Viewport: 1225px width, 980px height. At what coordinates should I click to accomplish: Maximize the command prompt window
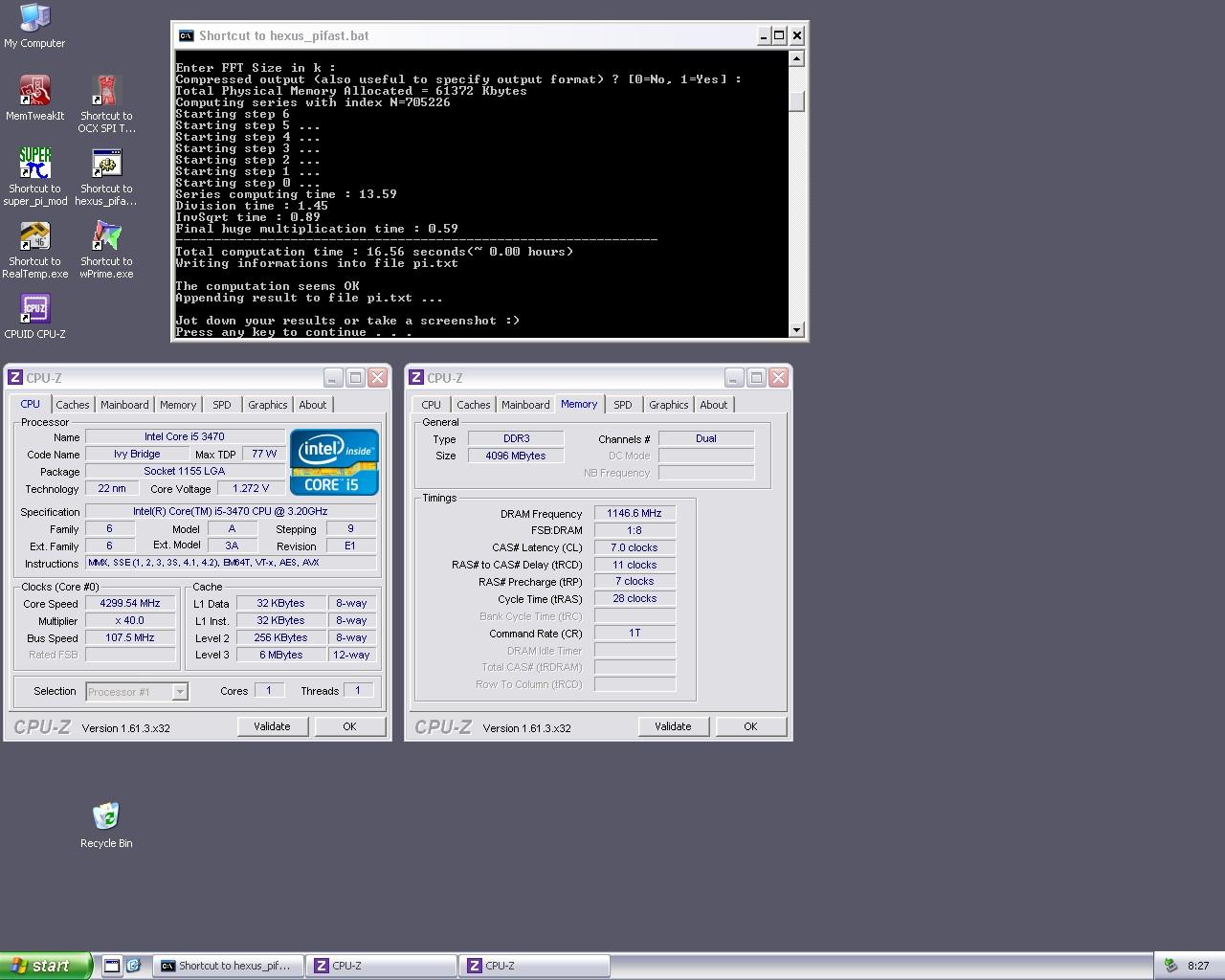[779, 35]
